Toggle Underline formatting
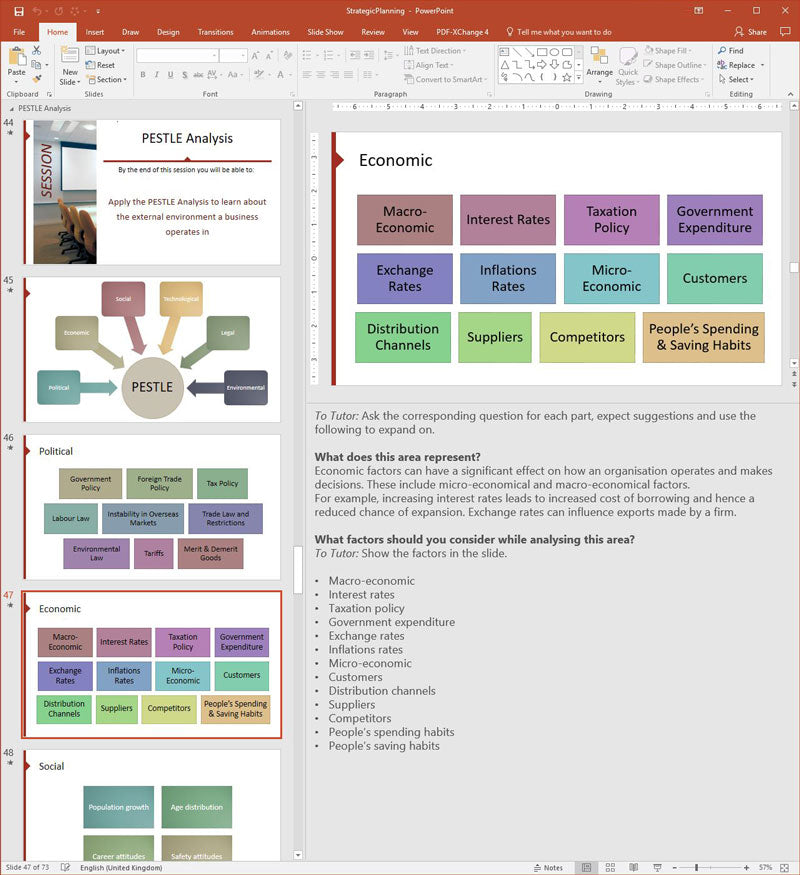Viewport: 800px width, 875px height. tap(170, 74)
